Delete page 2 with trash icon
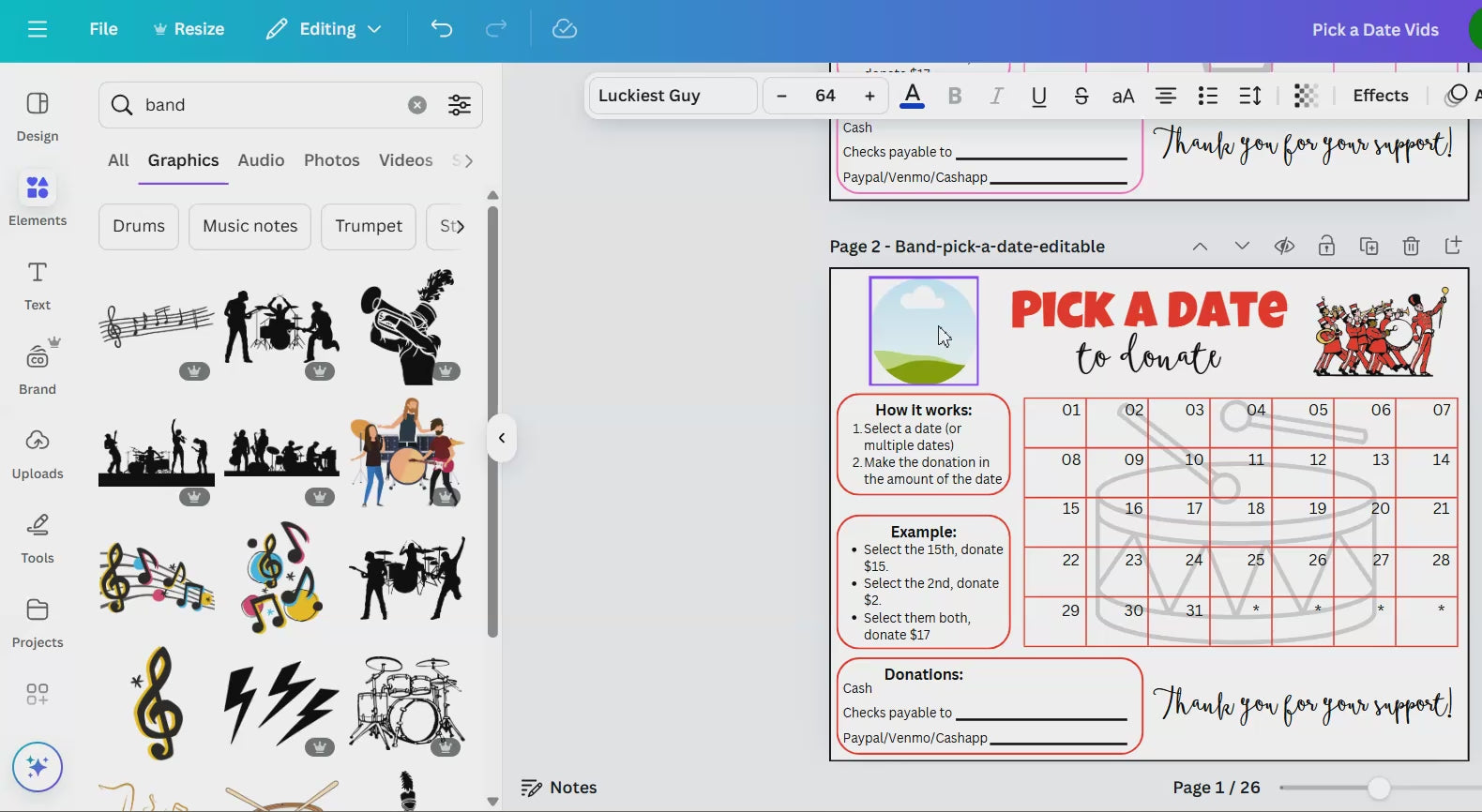 [1411, 247]
